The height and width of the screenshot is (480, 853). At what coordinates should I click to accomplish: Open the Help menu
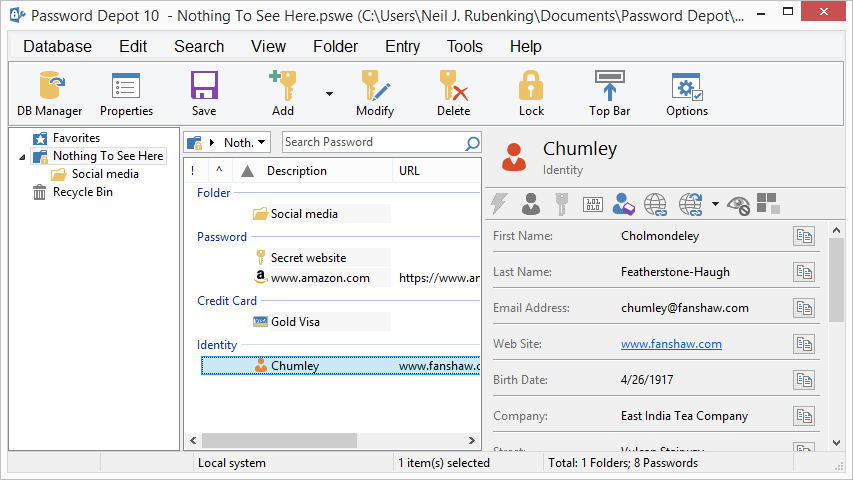click(525, 46)
